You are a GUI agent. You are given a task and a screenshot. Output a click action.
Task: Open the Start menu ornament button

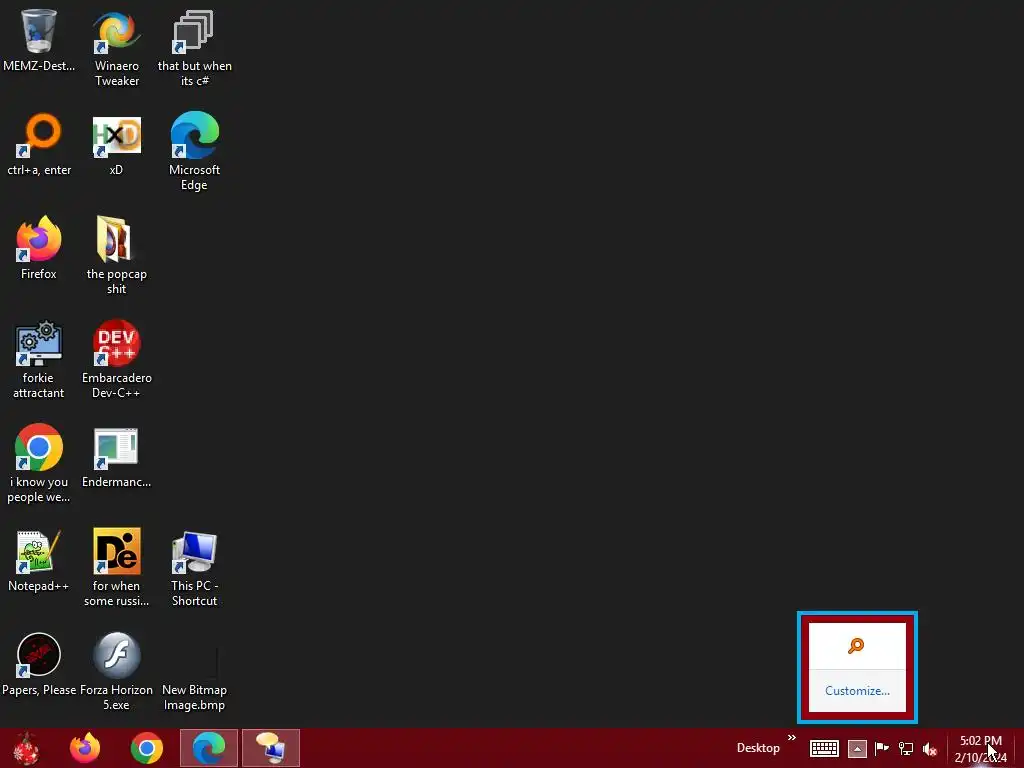tap(27, 748)
